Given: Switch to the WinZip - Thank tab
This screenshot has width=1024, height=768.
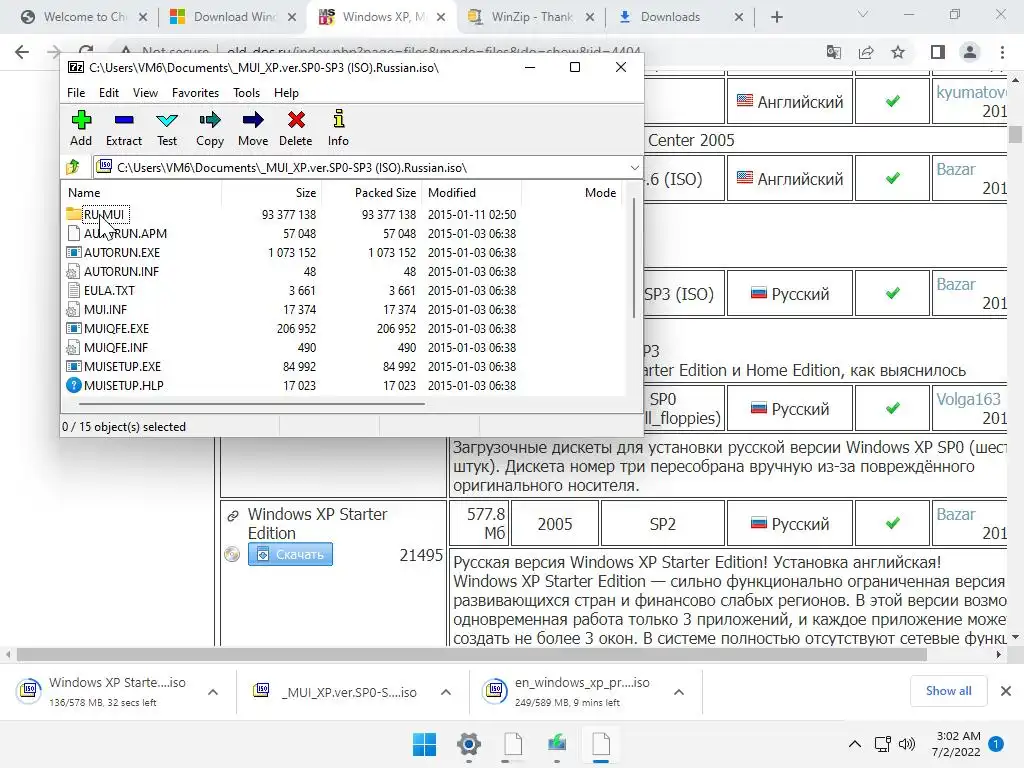Looking at the screenshot, I should [532, 17].
